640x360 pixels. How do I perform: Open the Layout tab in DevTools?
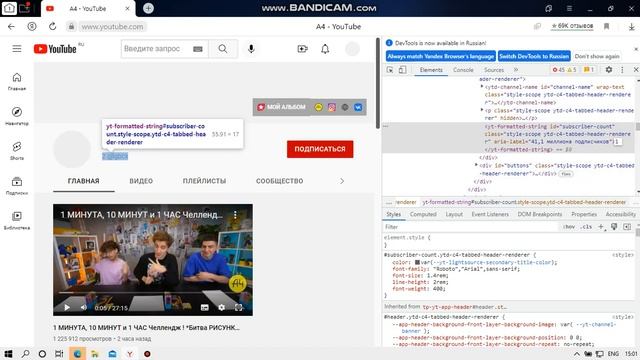pos(454,214)
